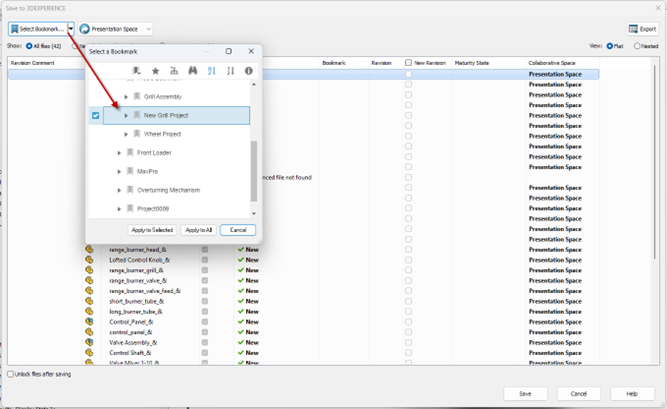Screen dimensions: 667x409
Task: Click the star favorites icon in bookmark dialog
Action: pyautogui.click(x=155, y=71)
